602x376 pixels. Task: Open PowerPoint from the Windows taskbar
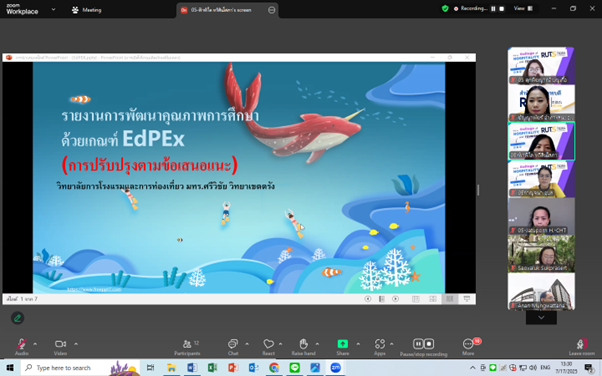click(x=233, y=368)
